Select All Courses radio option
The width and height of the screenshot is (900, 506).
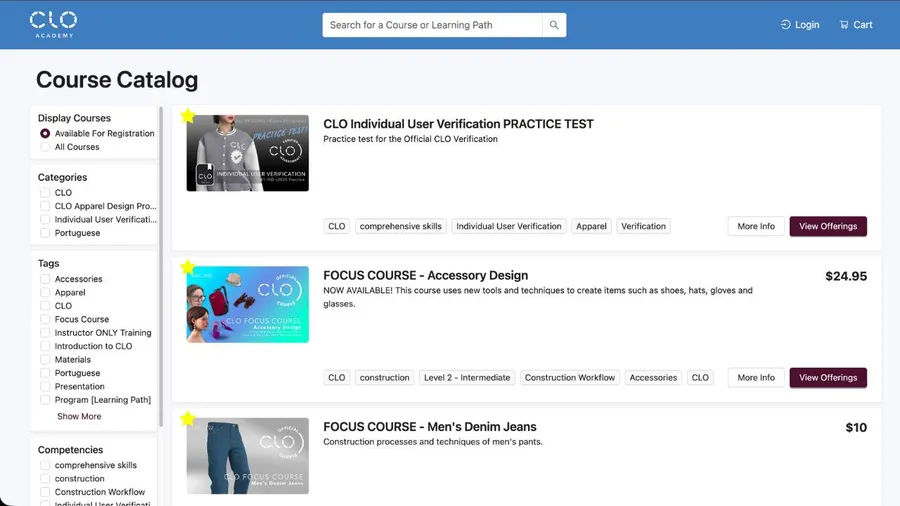tap(45, 147)
